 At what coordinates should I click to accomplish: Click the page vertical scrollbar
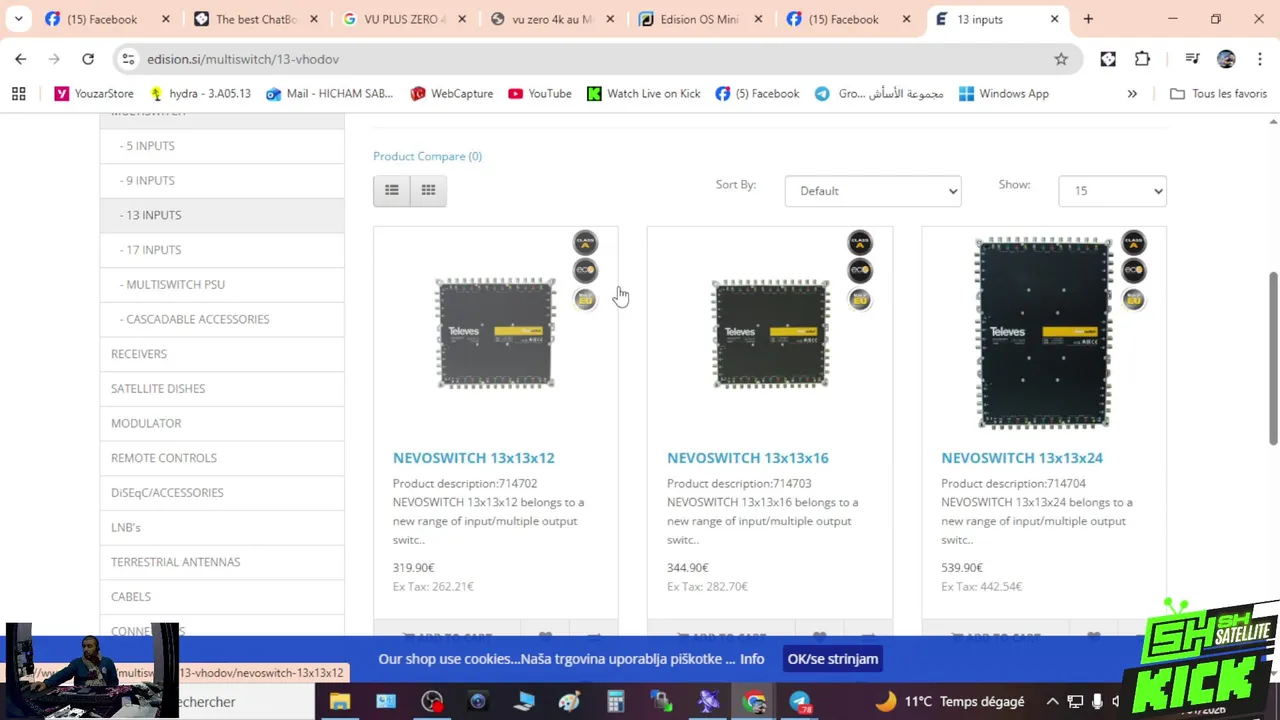[x=1273, y=358]
